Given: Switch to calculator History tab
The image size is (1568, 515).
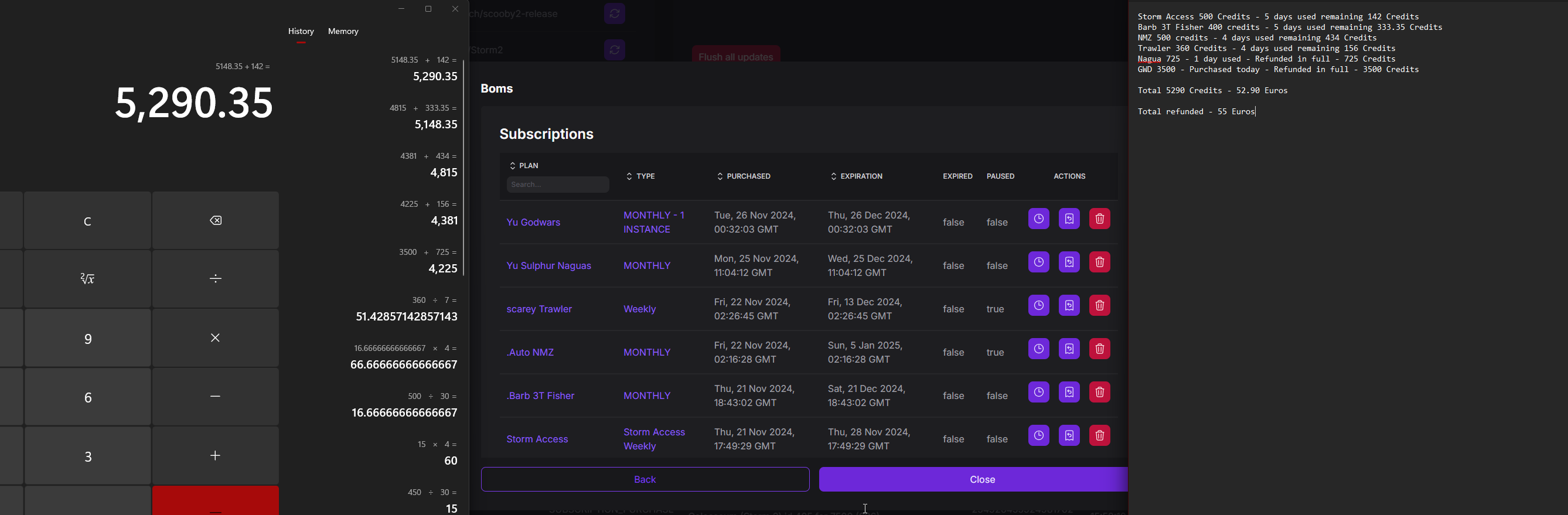Looking at the screenshot, I should coord(301,32).
